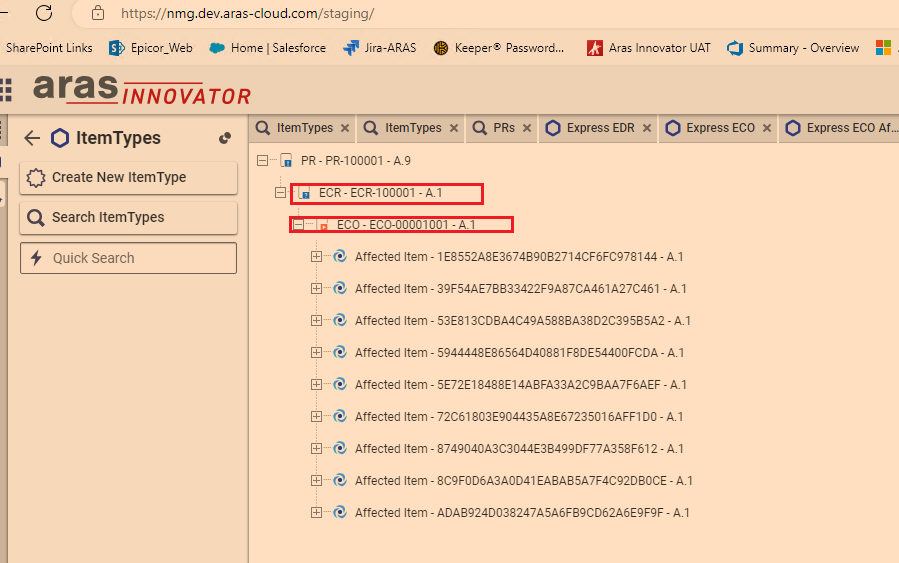This screenshot has height=563, width=899.
Task: Collapse the ECO-00001001 tree node
Action: (299, 225)
